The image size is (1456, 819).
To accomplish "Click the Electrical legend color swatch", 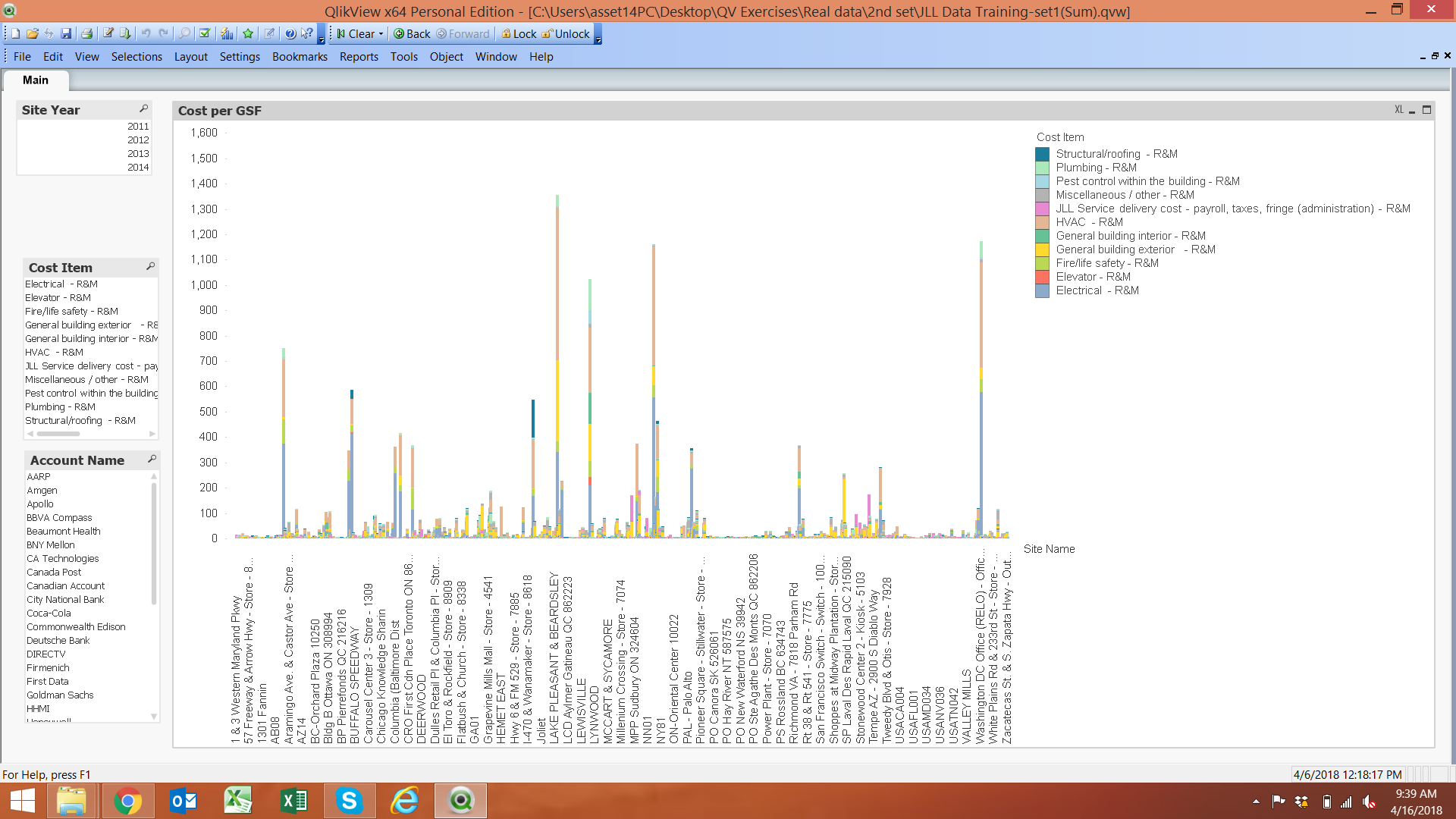I will point(1042,290).
